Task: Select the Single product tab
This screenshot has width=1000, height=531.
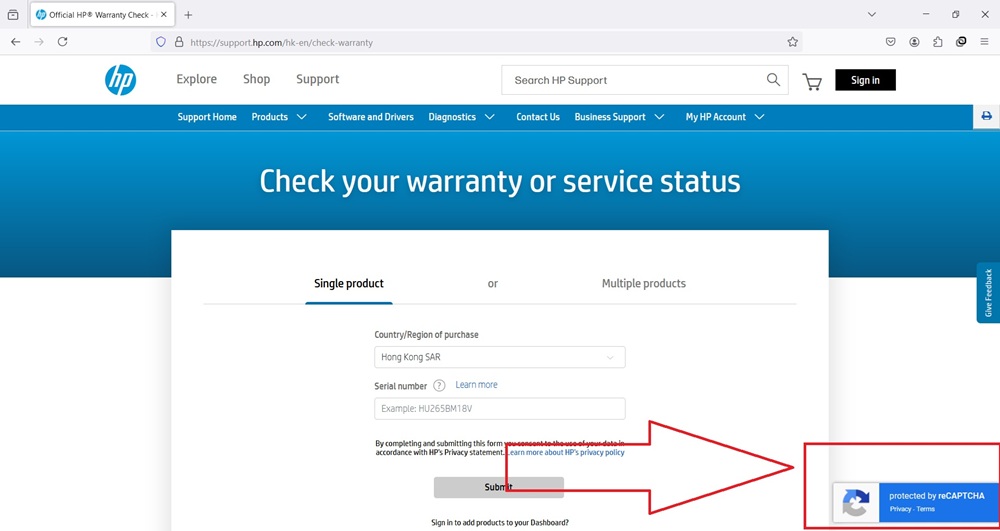Action: [349, 283]
